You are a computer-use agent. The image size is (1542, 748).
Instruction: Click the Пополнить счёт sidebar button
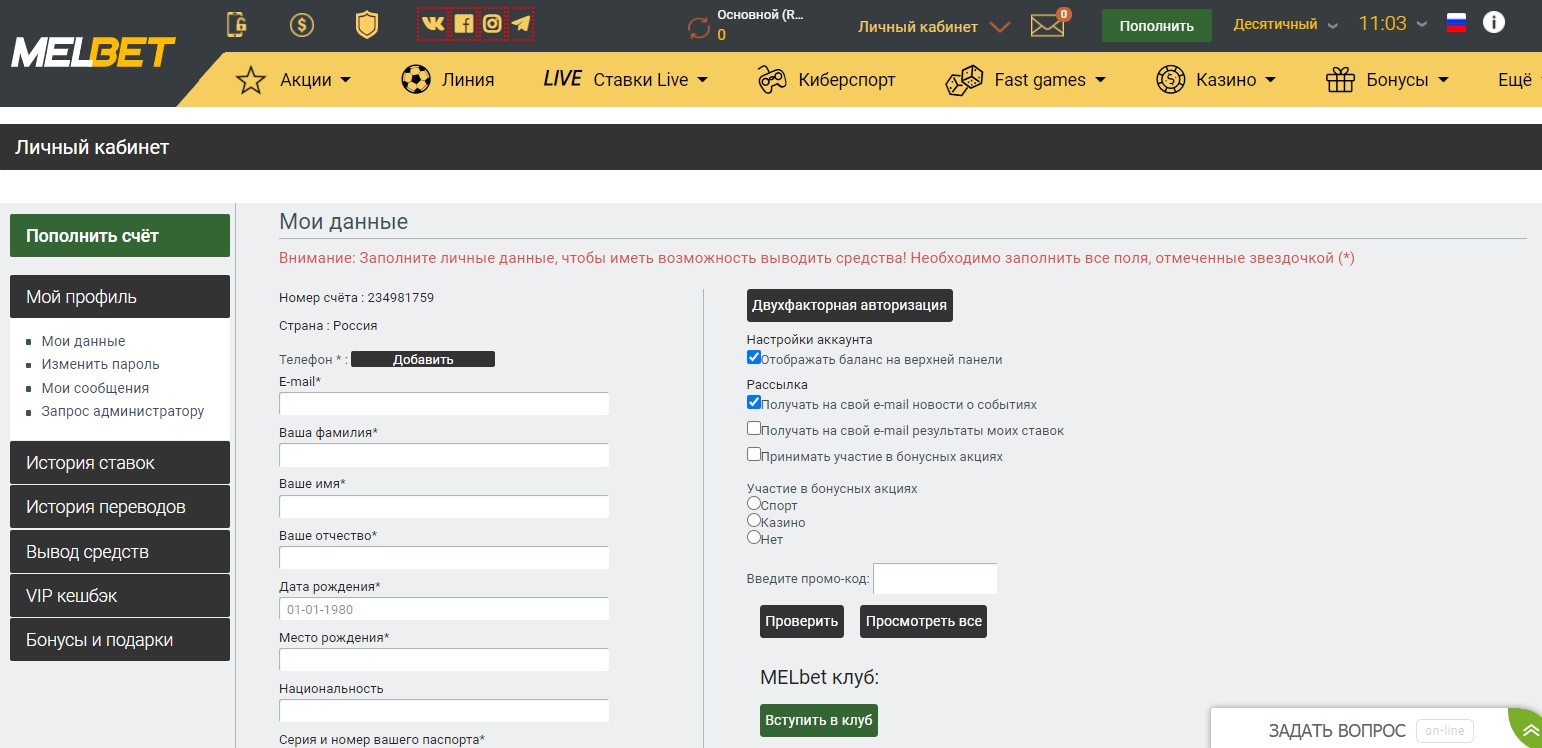pyautogui.click(x=120, y=236)
